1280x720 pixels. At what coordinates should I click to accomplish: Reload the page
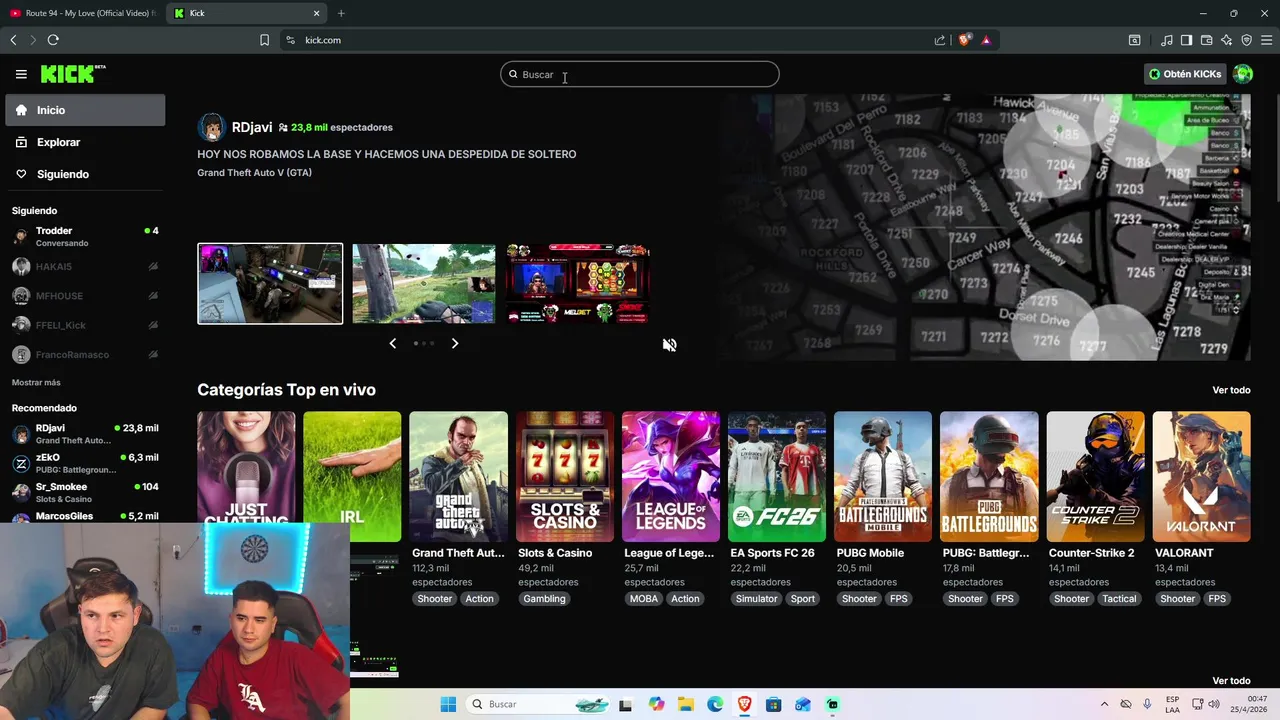[x=53, y=40]
